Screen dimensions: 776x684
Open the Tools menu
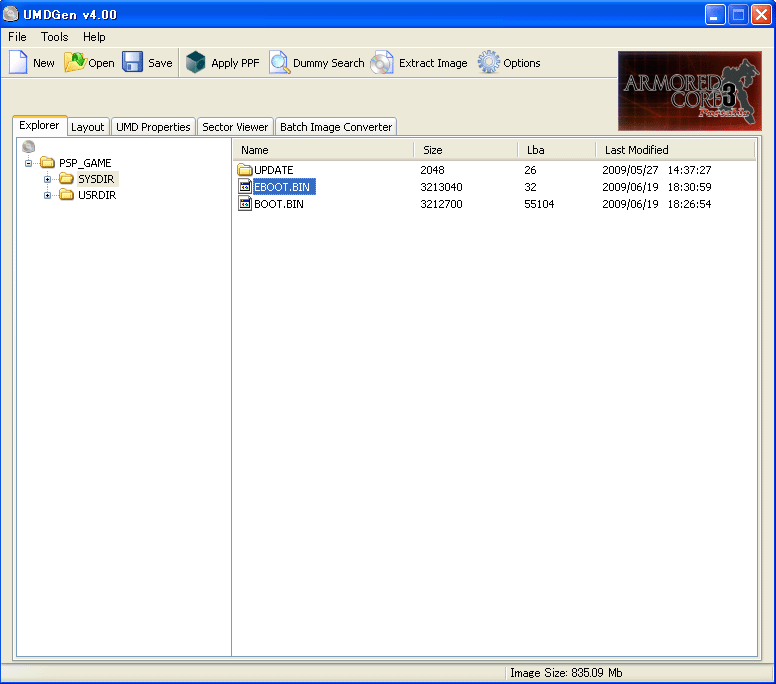54,37
